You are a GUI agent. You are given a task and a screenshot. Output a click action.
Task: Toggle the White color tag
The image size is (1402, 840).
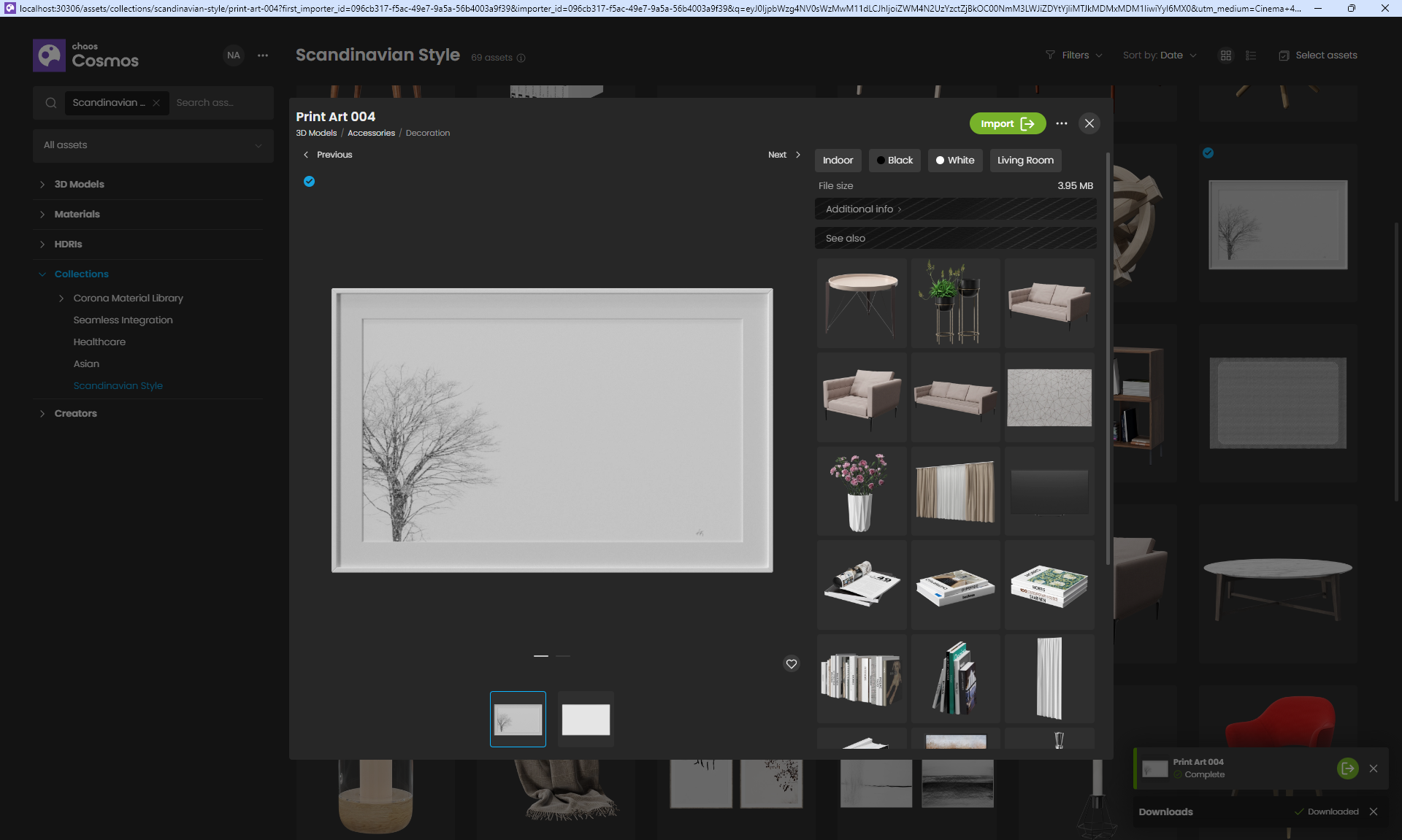click(x=955, y=161)
